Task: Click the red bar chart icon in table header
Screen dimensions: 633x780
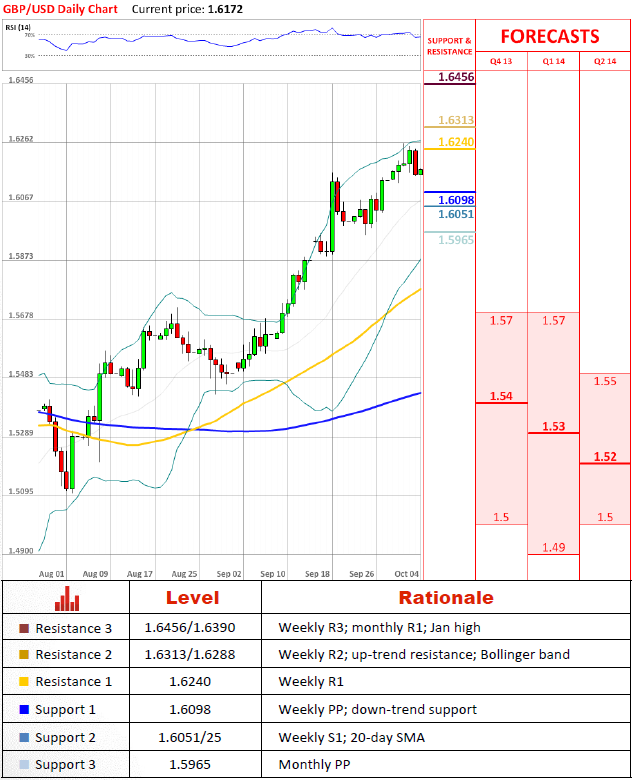Action: (67, 598)
